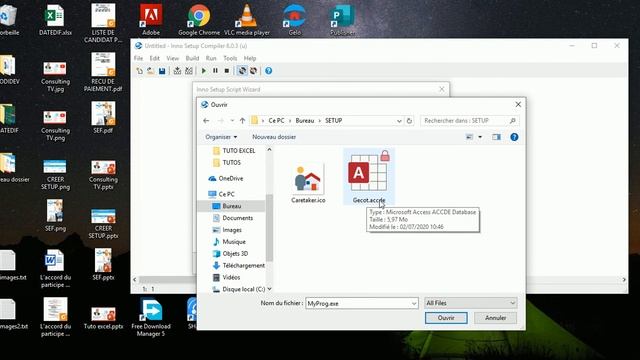
Task: Change the view layout icon in dialog
Action: 469,137
